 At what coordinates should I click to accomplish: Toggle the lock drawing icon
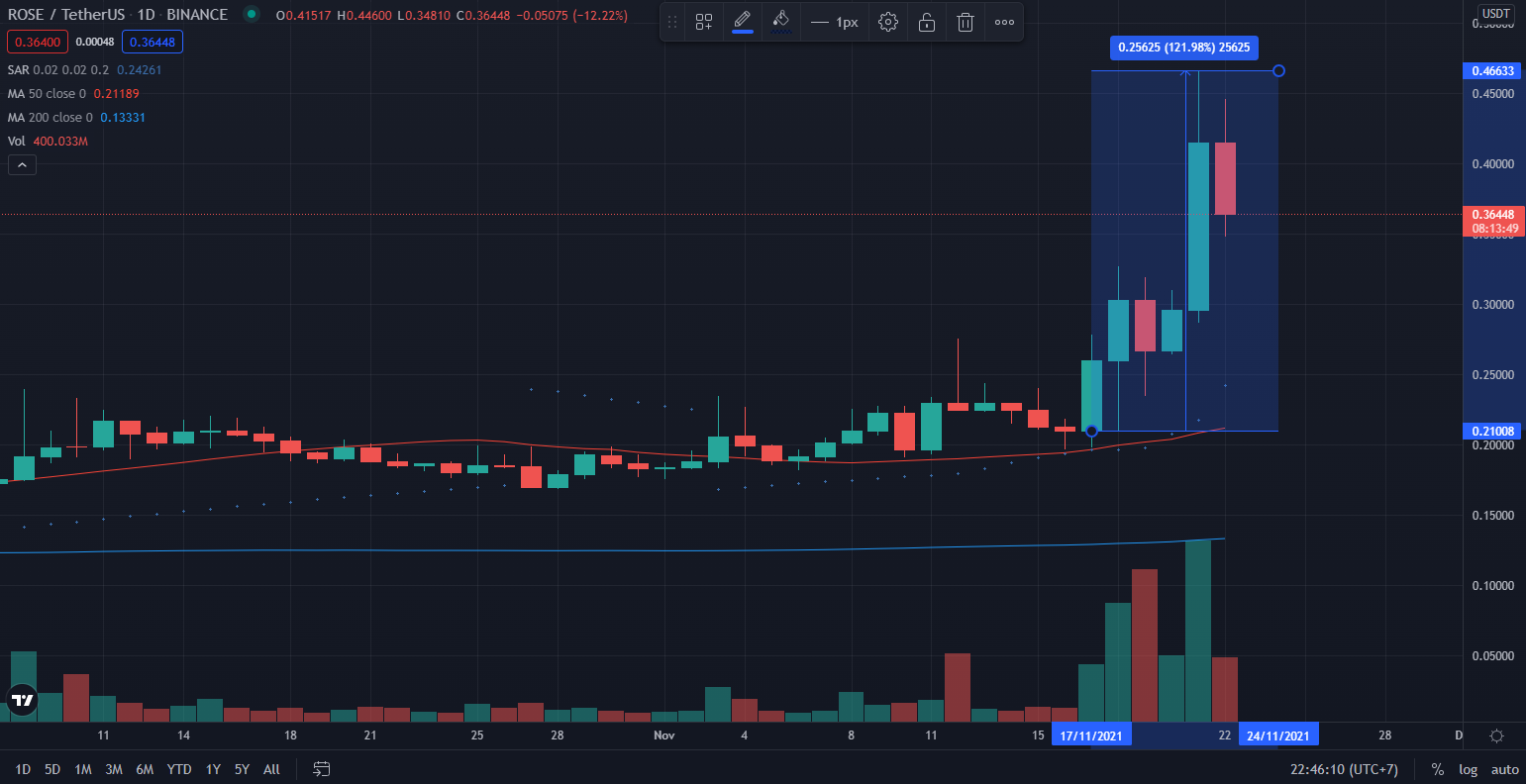click(x=927, y=22)
